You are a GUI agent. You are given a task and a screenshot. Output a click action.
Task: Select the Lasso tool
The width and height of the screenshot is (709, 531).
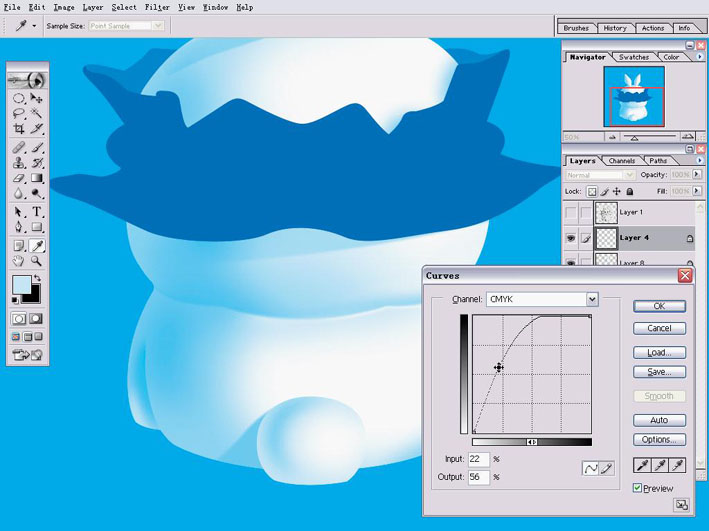pyautogui.click(x=19, y=114)
